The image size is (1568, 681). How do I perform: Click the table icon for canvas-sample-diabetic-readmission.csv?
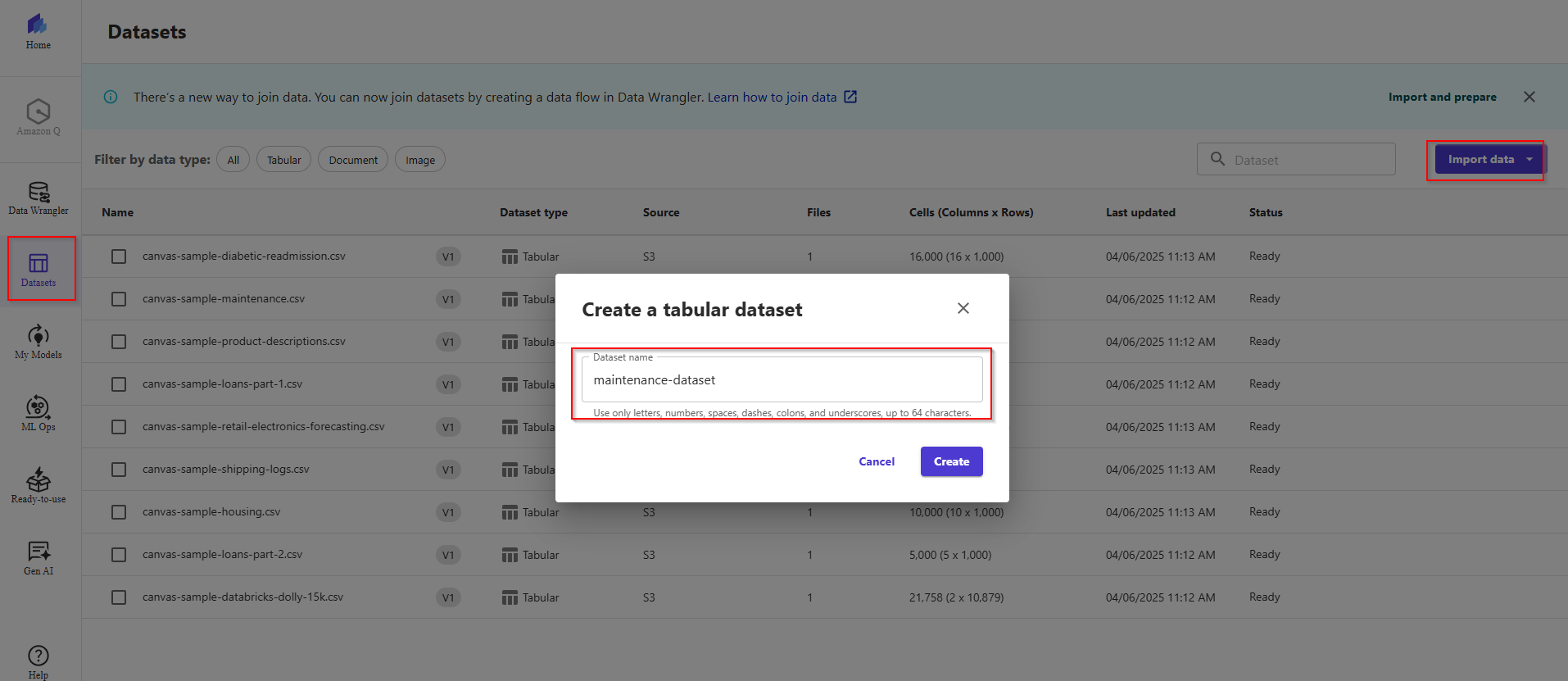click(x=510, y=257)
